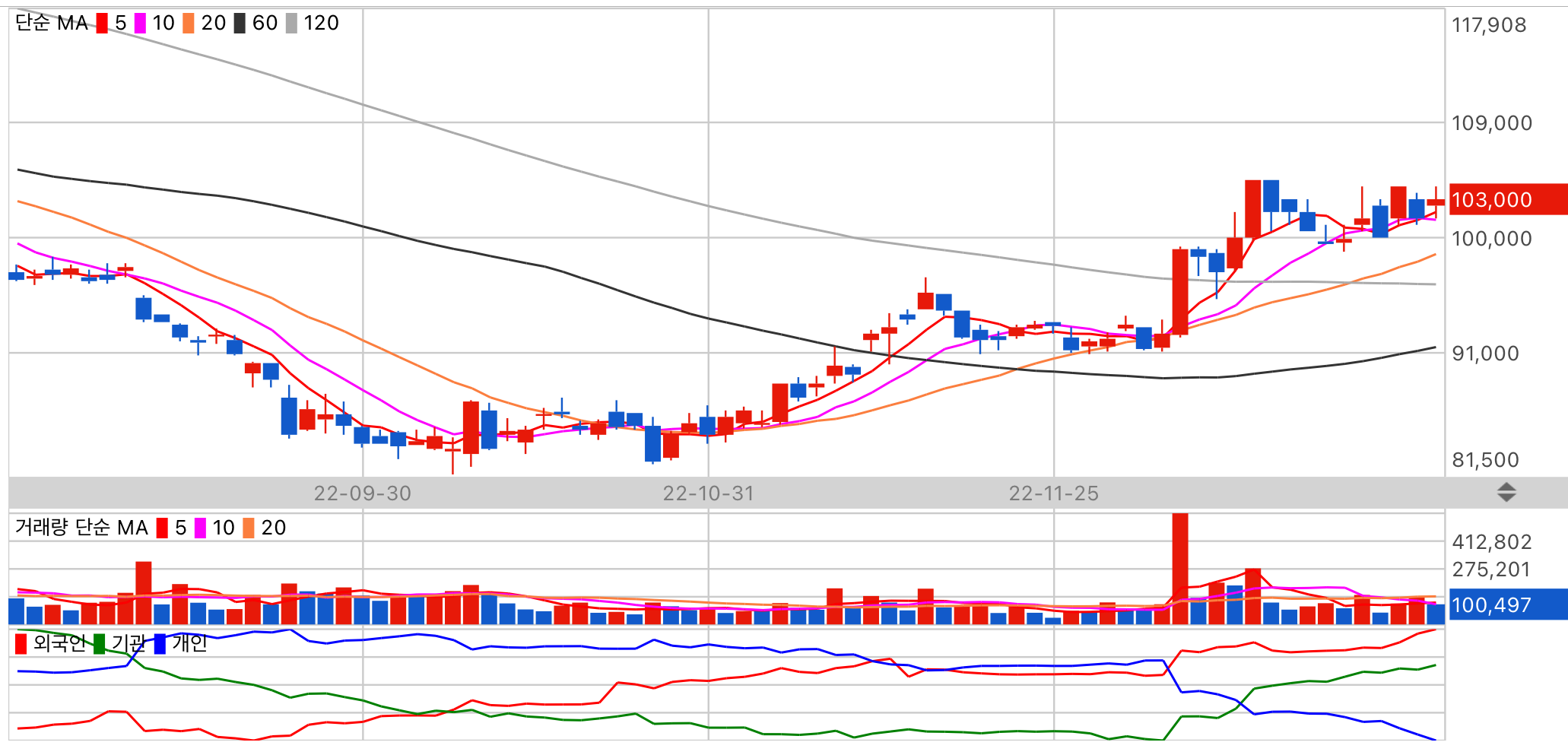Click the chart panel resize arrows icon
This screenshot has width=1568, height=755.
point(1506,493)
